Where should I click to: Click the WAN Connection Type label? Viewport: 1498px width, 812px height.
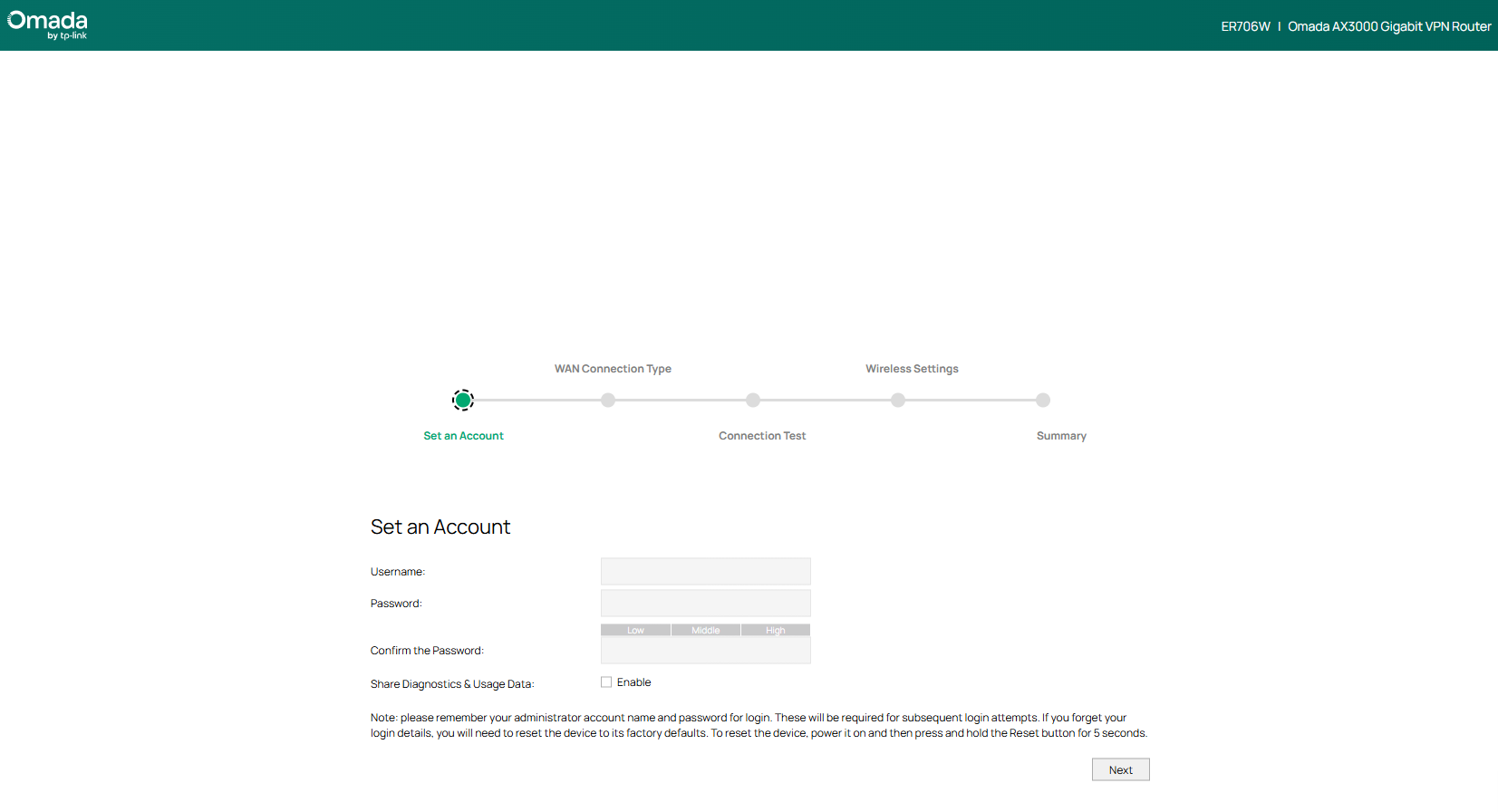pos(613,369)
